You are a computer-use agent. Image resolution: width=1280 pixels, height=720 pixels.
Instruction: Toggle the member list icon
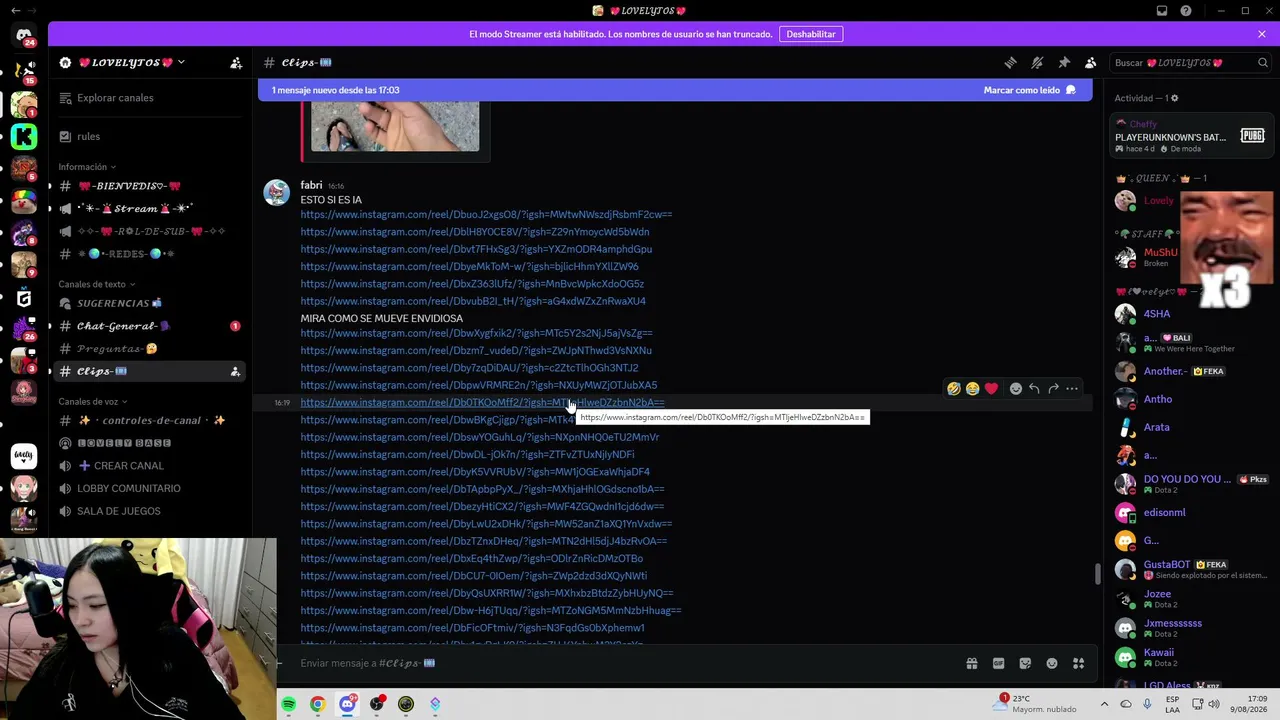(1091, 62)
